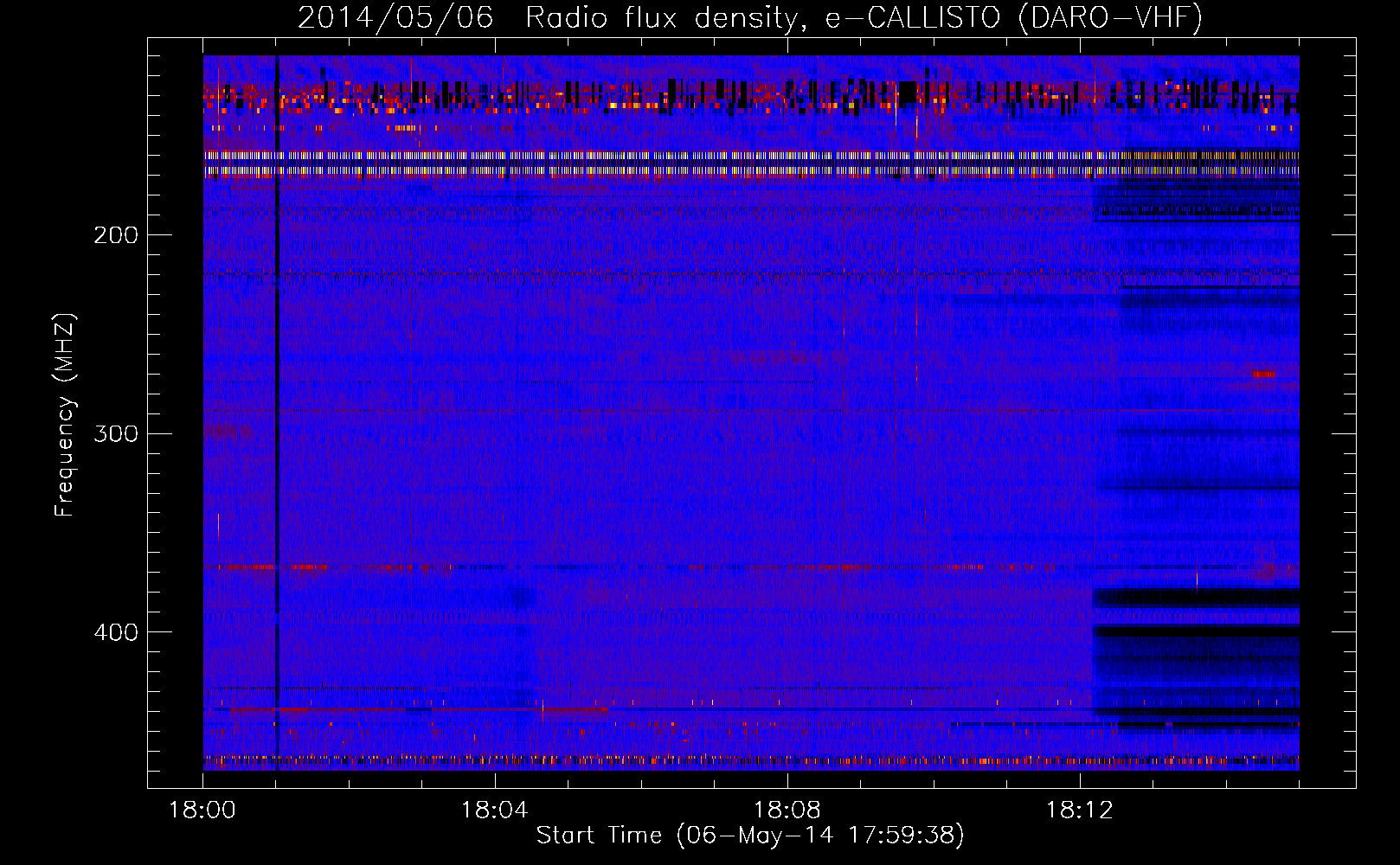
Task: Click the 18:08 time tick label
Action: point(787,810)
